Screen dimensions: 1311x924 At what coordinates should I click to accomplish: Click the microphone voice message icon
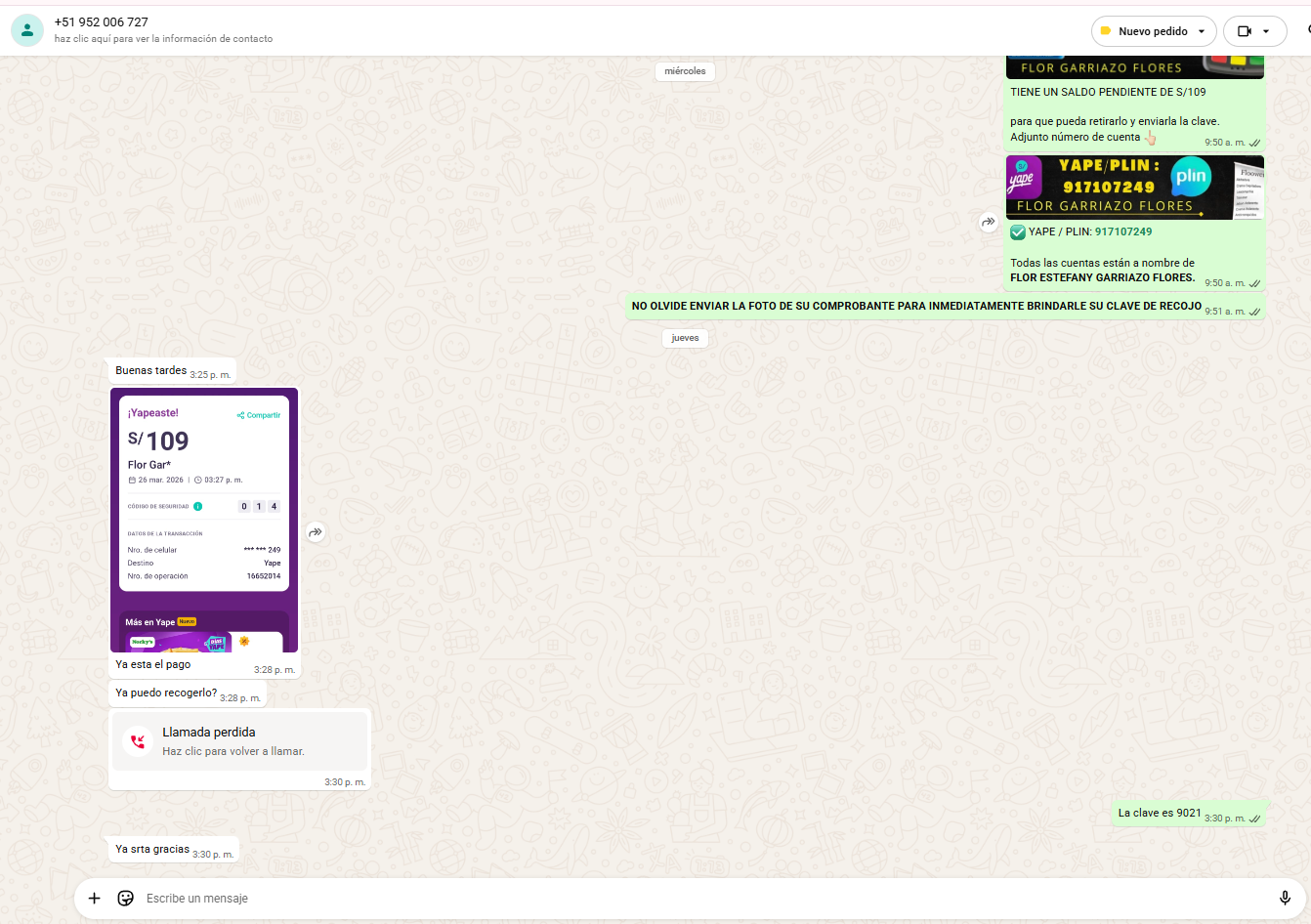[1285, 899]
